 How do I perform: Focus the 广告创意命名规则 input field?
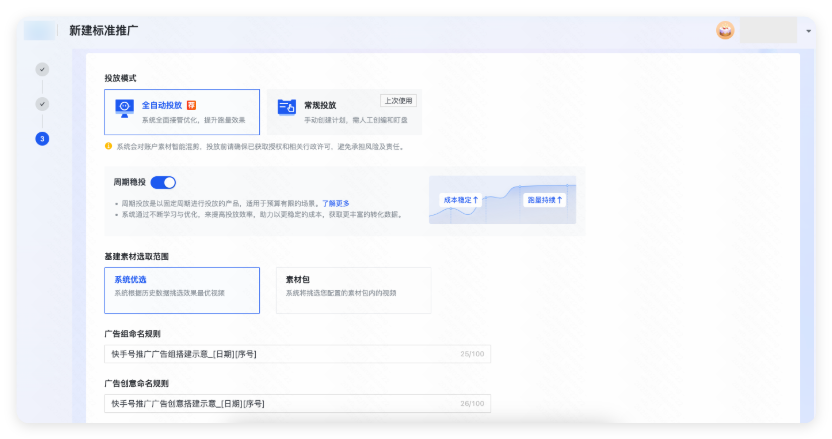[x=298, y=403]
